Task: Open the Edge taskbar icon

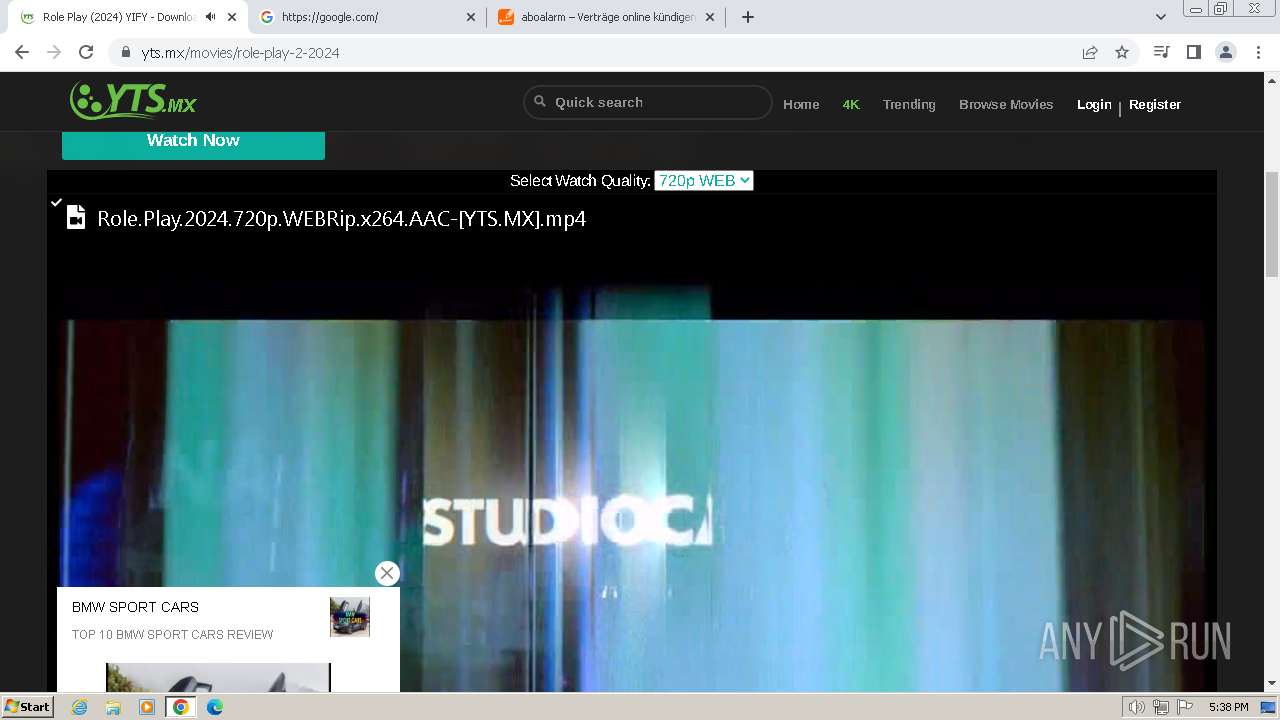Action: (215, 707)
